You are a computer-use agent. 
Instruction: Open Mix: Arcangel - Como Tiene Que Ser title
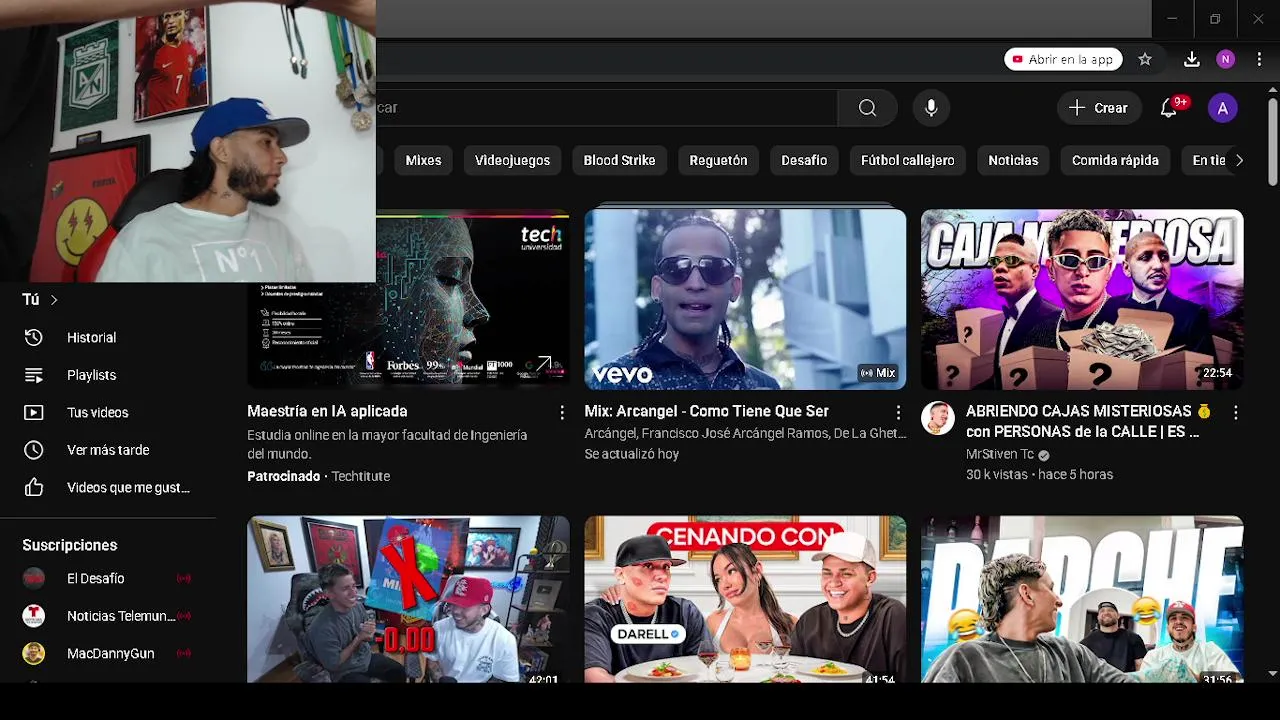pyautogui.click(x=706, y=411)
